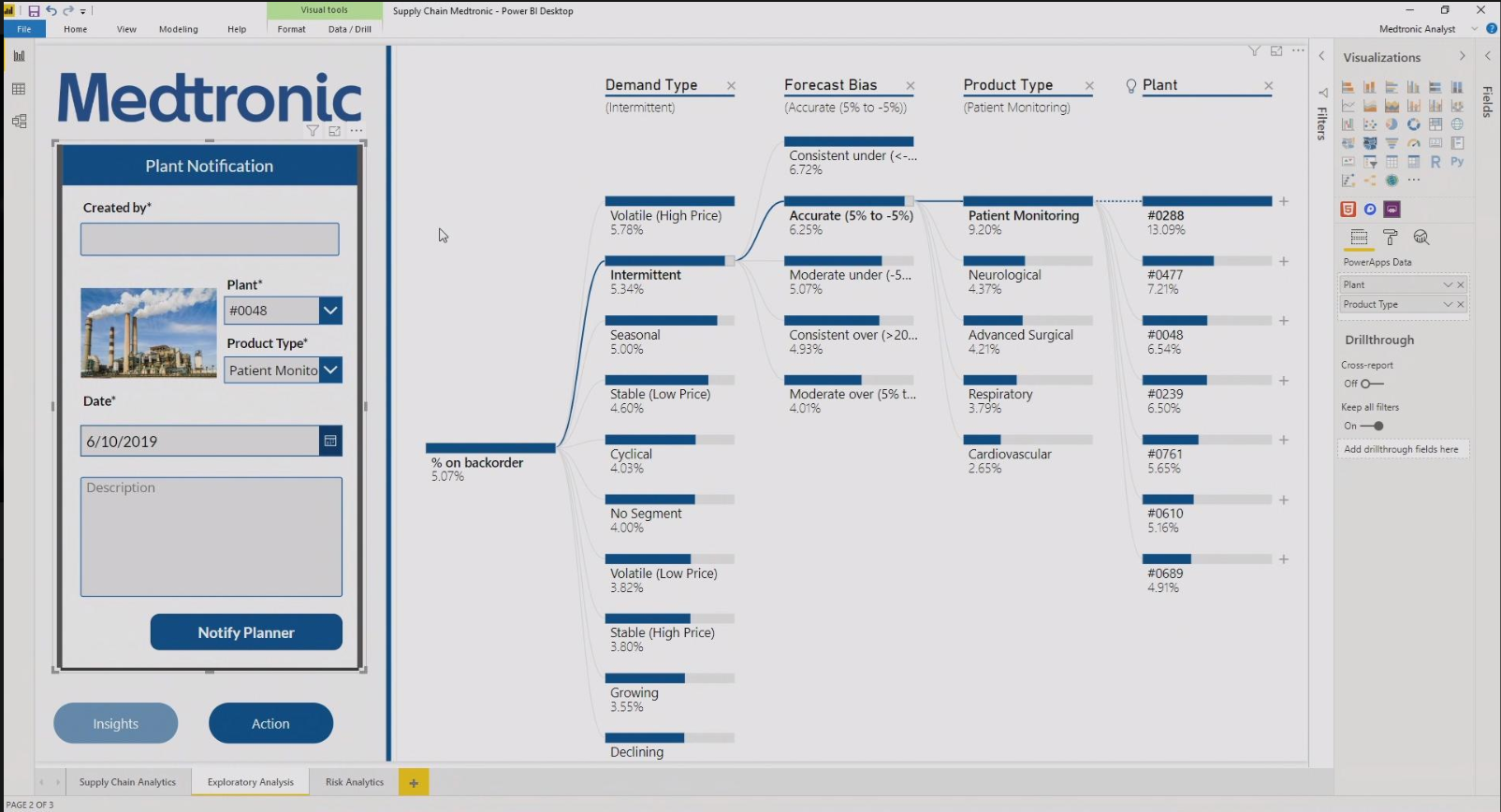Screen dimensions: 1501x812
Task: Click the Description text area
Action: (211, 537)
